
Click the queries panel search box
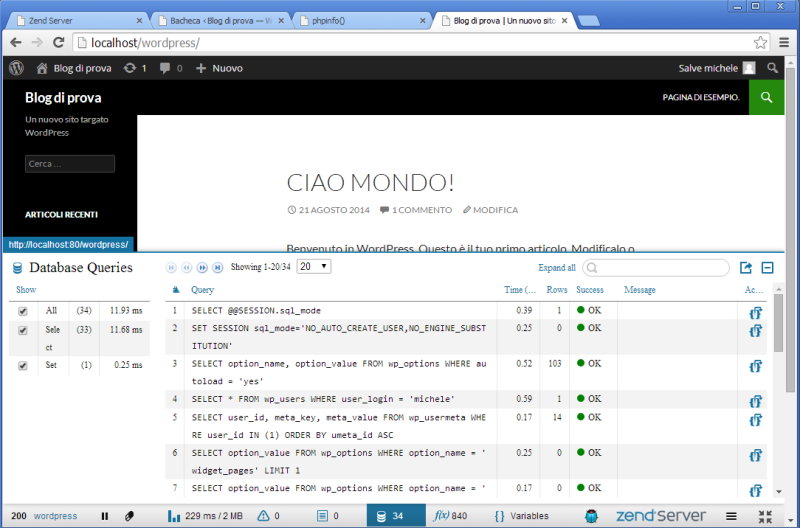[656, 268]
